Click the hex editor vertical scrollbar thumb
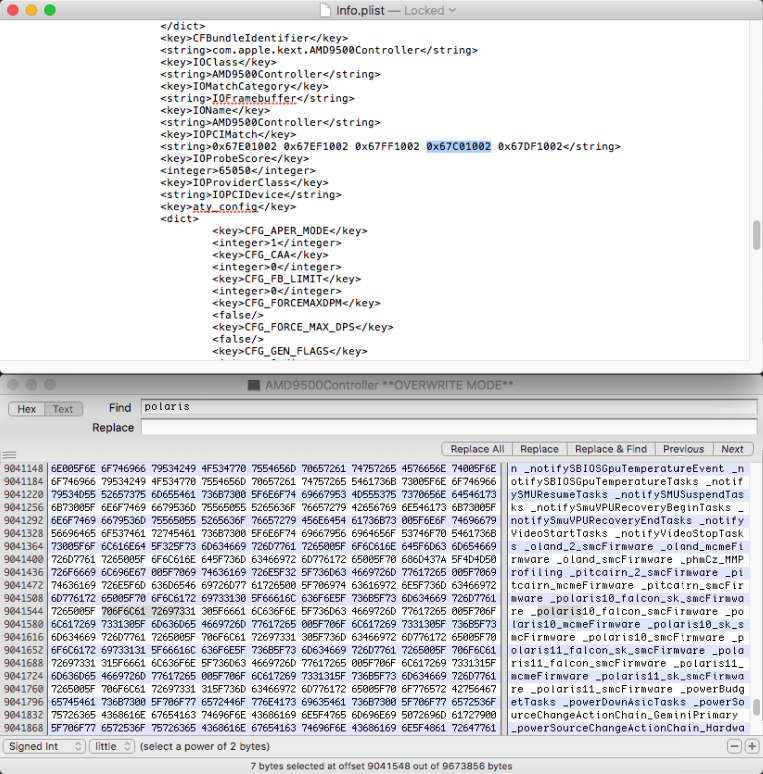763x774 pixels. pyautogui.click(x=757, y=706)
